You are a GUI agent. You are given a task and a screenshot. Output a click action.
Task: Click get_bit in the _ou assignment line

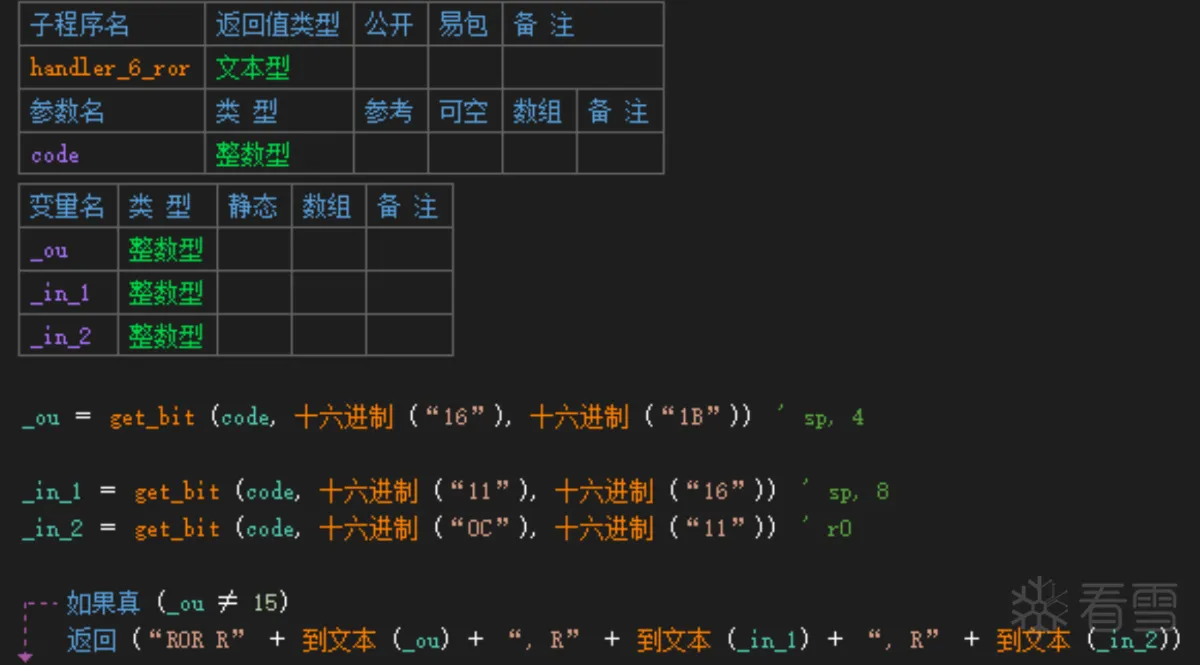pos(152,418)
